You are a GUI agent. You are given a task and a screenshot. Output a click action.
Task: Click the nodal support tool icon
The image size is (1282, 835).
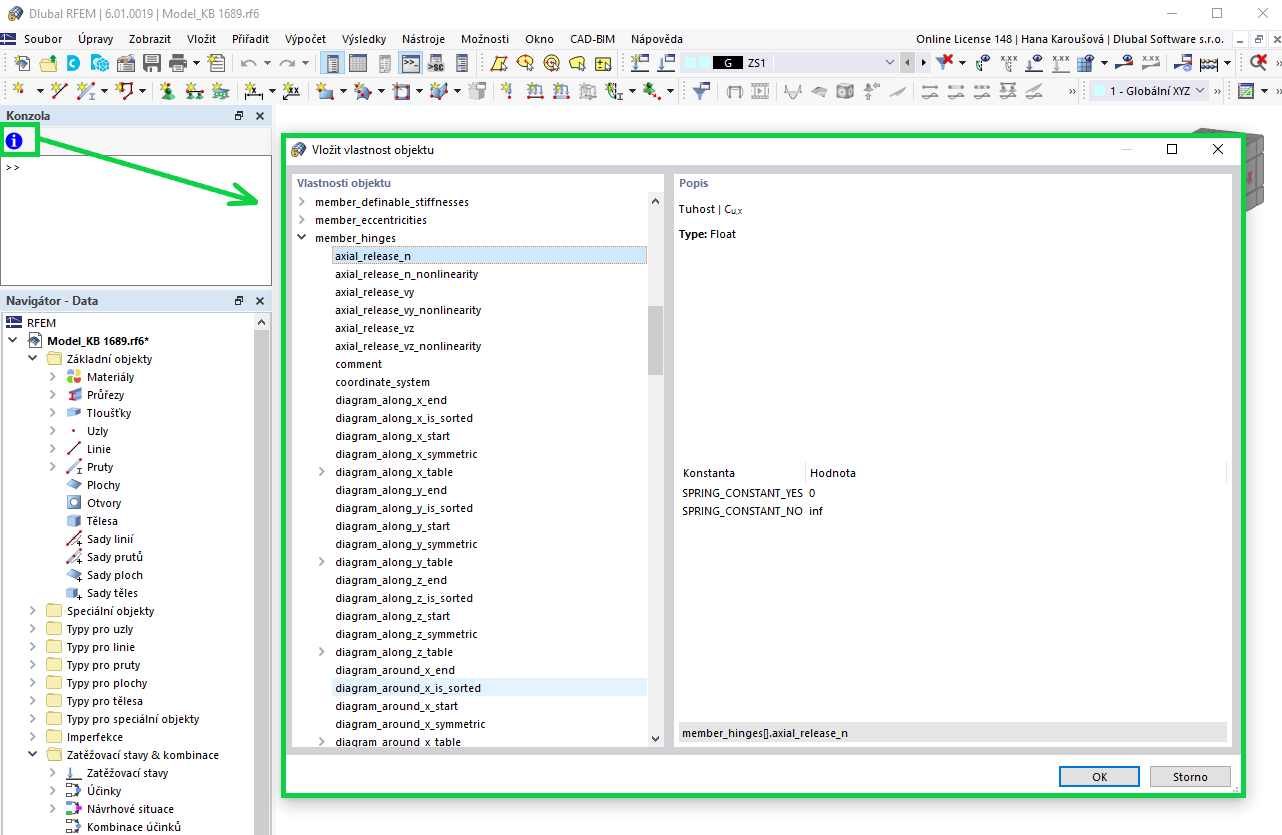coord(167,91)
